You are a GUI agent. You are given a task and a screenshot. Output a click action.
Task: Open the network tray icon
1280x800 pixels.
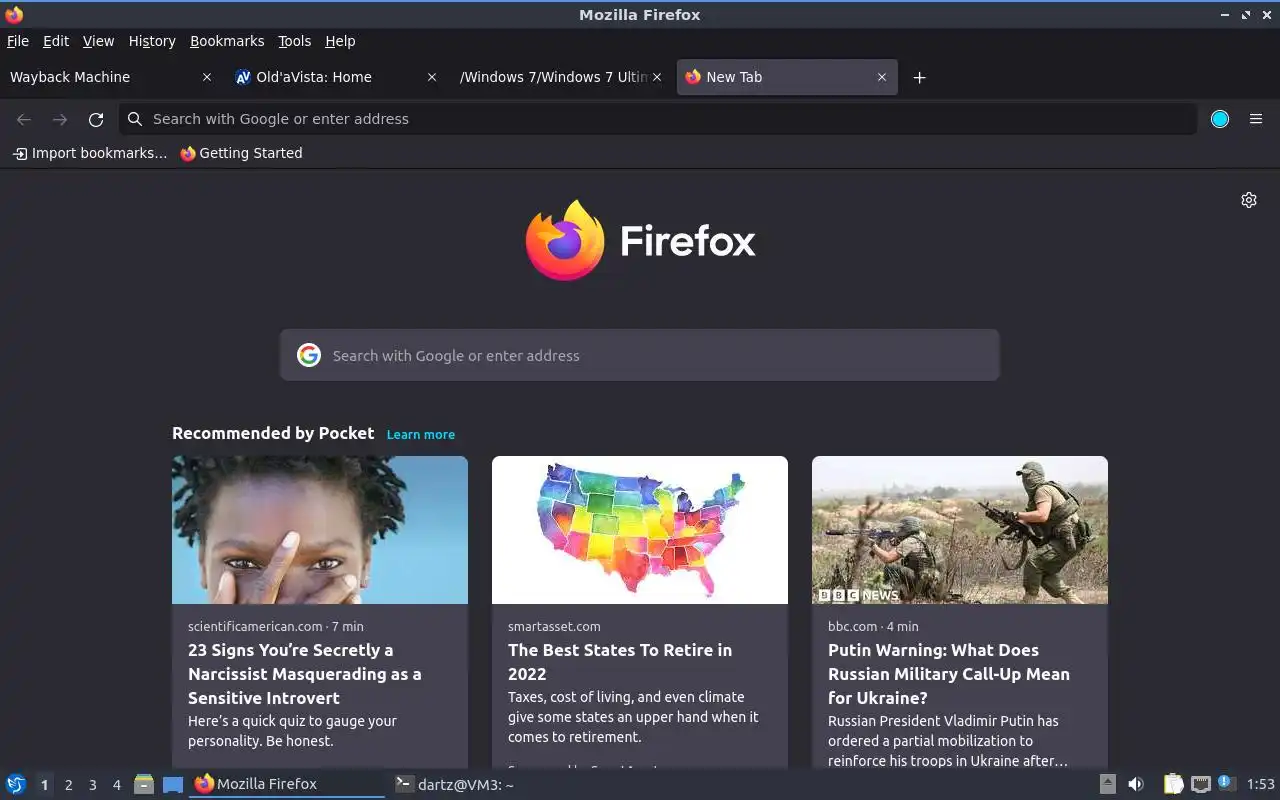(1201, 784)
